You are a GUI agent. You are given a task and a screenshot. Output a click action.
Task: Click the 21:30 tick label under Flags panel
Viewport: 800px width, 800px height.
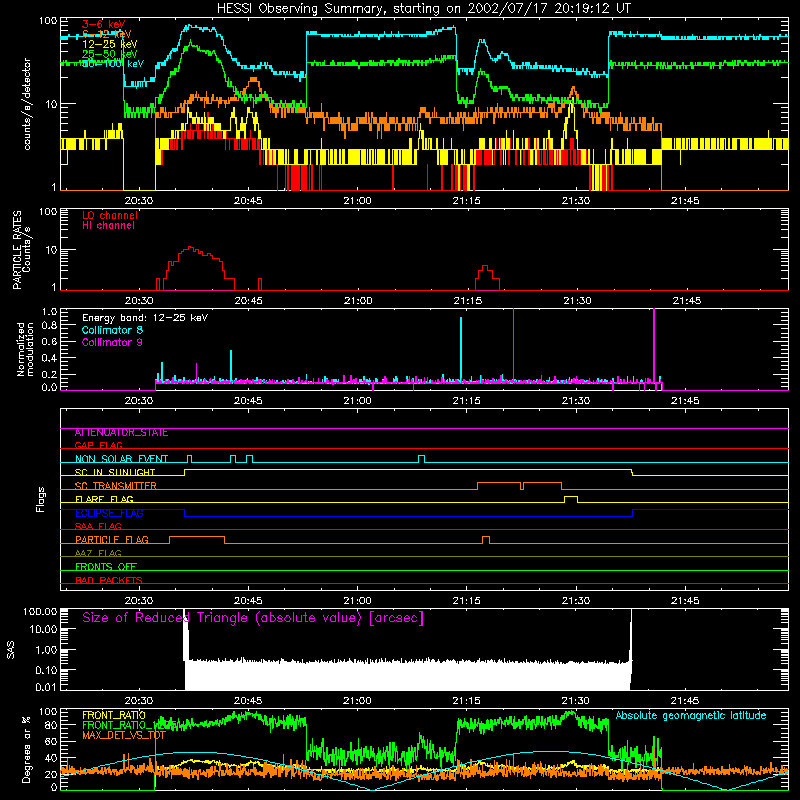(x=576, y=601)
